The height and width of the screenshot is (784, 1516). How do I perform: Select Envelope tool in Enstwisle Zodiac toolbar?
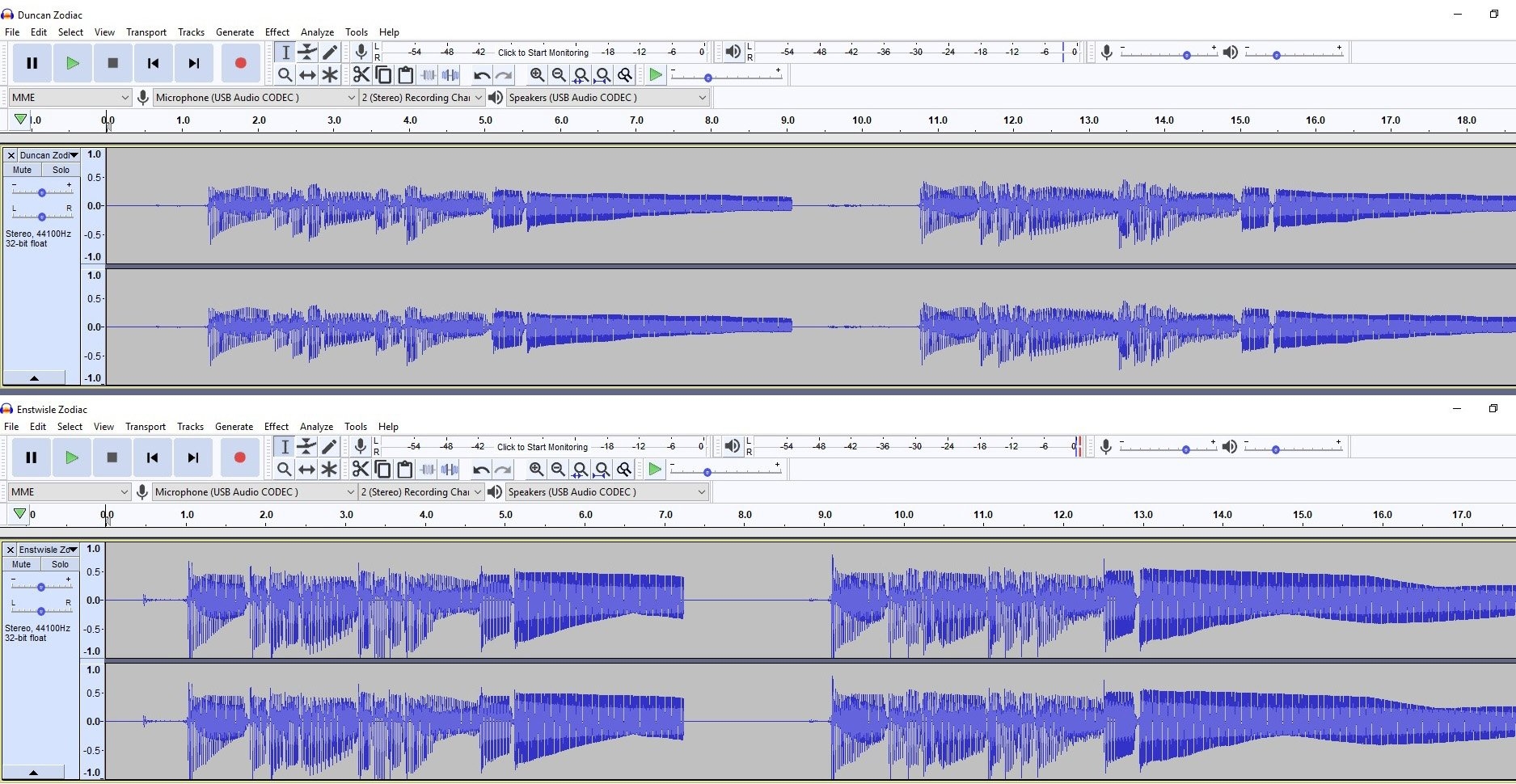tap(306, 447)
